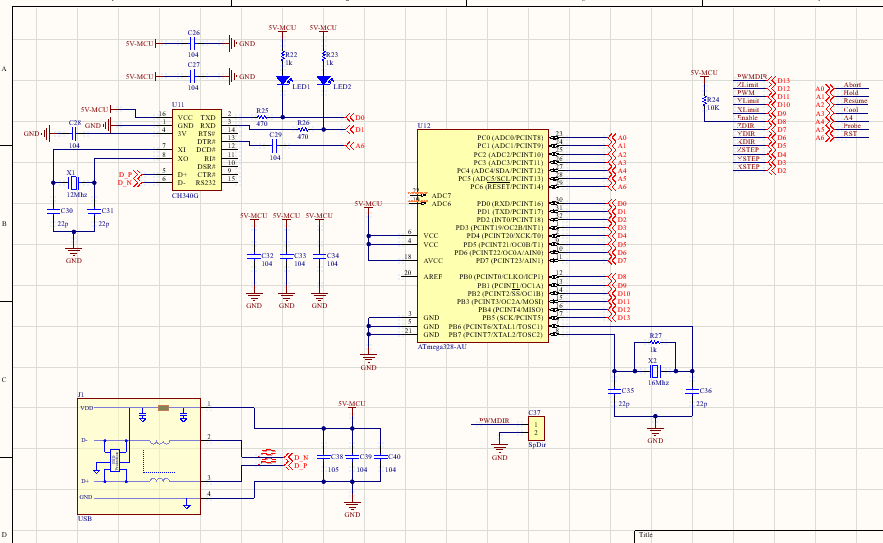Select capacitor C38 105
The width and height of the screenshot is (883, 543).
tap(324, 457)
